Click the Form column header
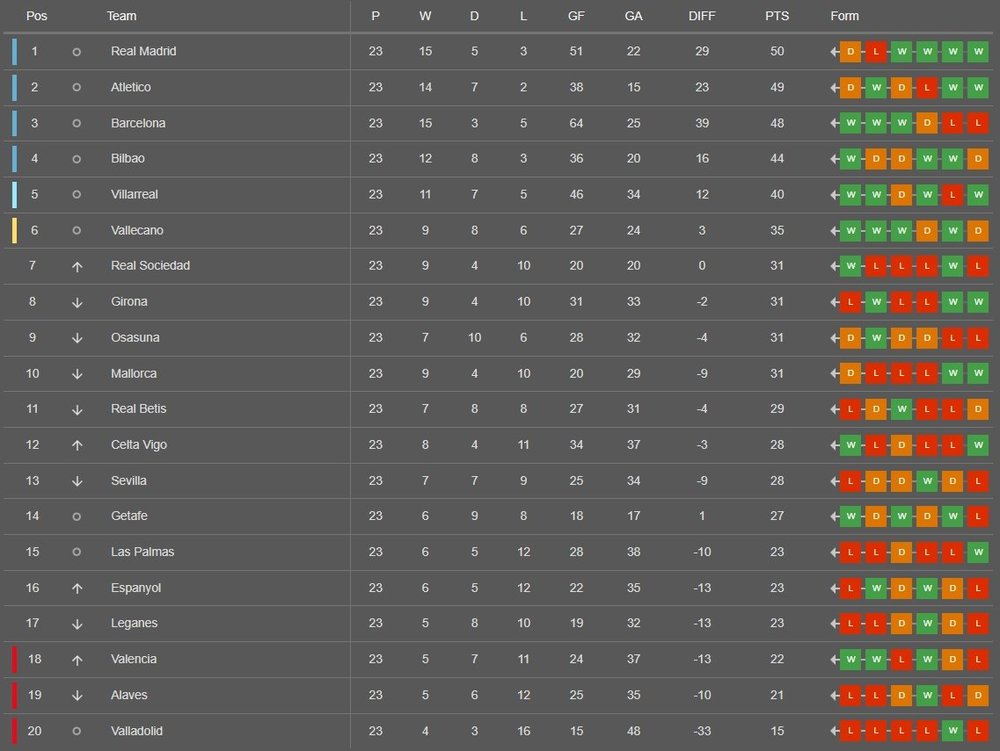1000x751 pixels. click(x=844, y=16)
